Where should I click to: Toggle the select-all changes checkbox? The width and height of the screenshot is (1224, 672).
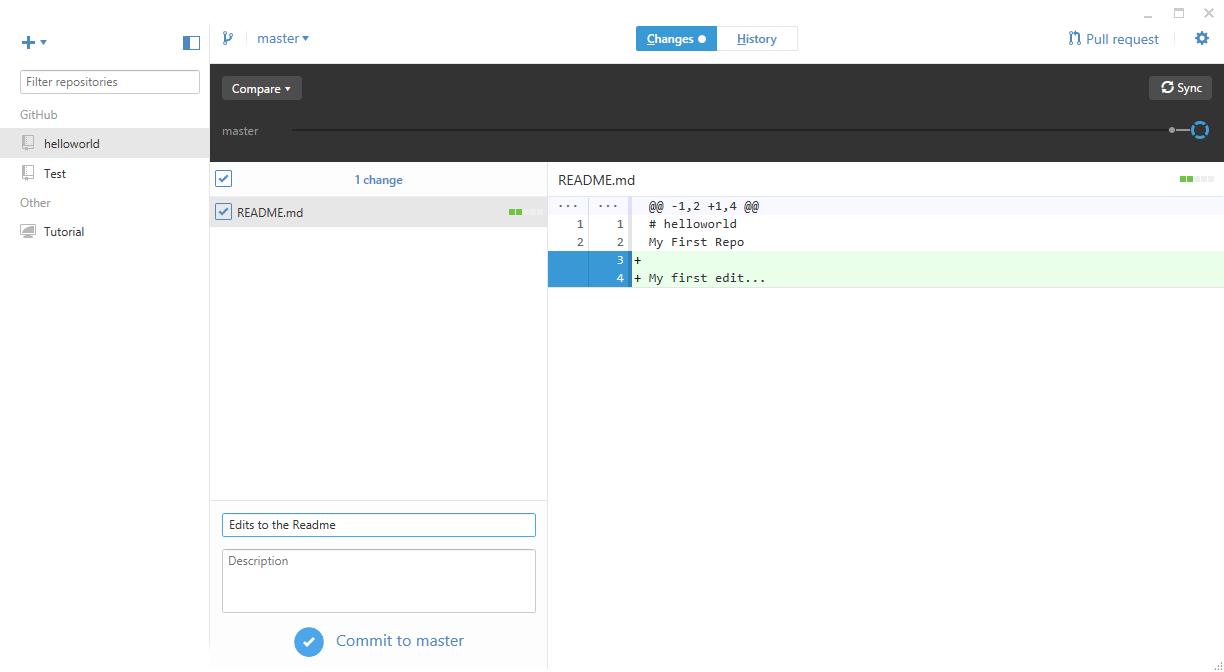(224, 179)
